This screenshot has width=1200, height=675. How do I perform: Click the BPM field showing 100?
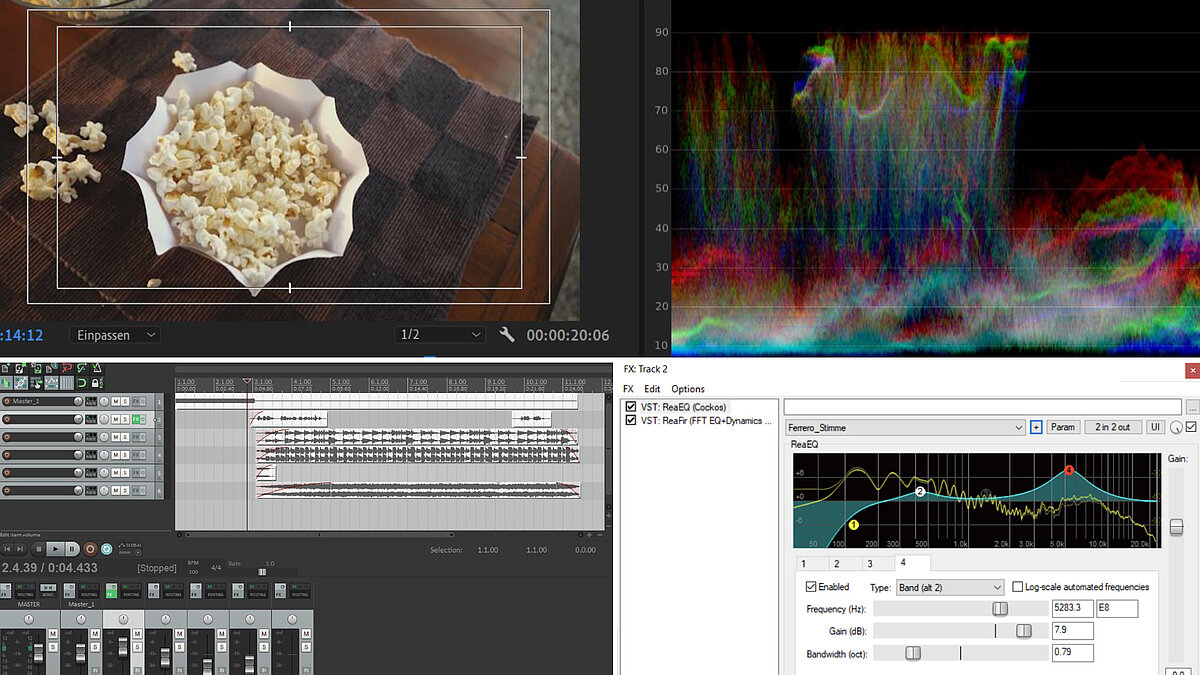tap(192, 571)
